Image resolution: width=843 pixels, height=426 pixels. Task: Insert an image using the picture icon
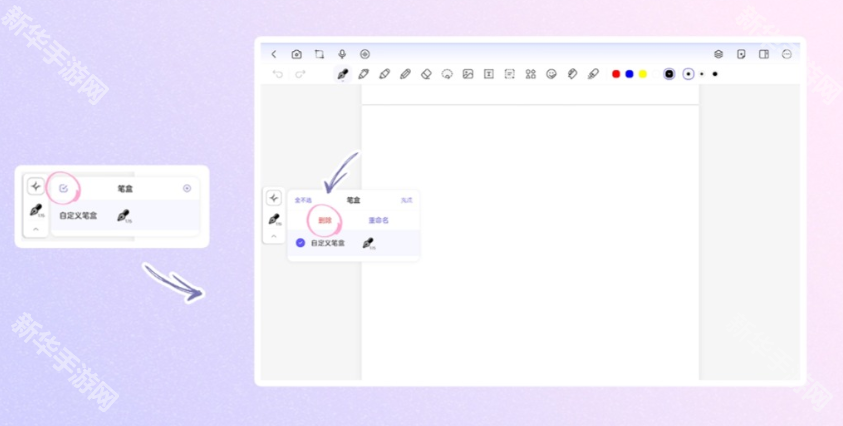click(467, 74)
